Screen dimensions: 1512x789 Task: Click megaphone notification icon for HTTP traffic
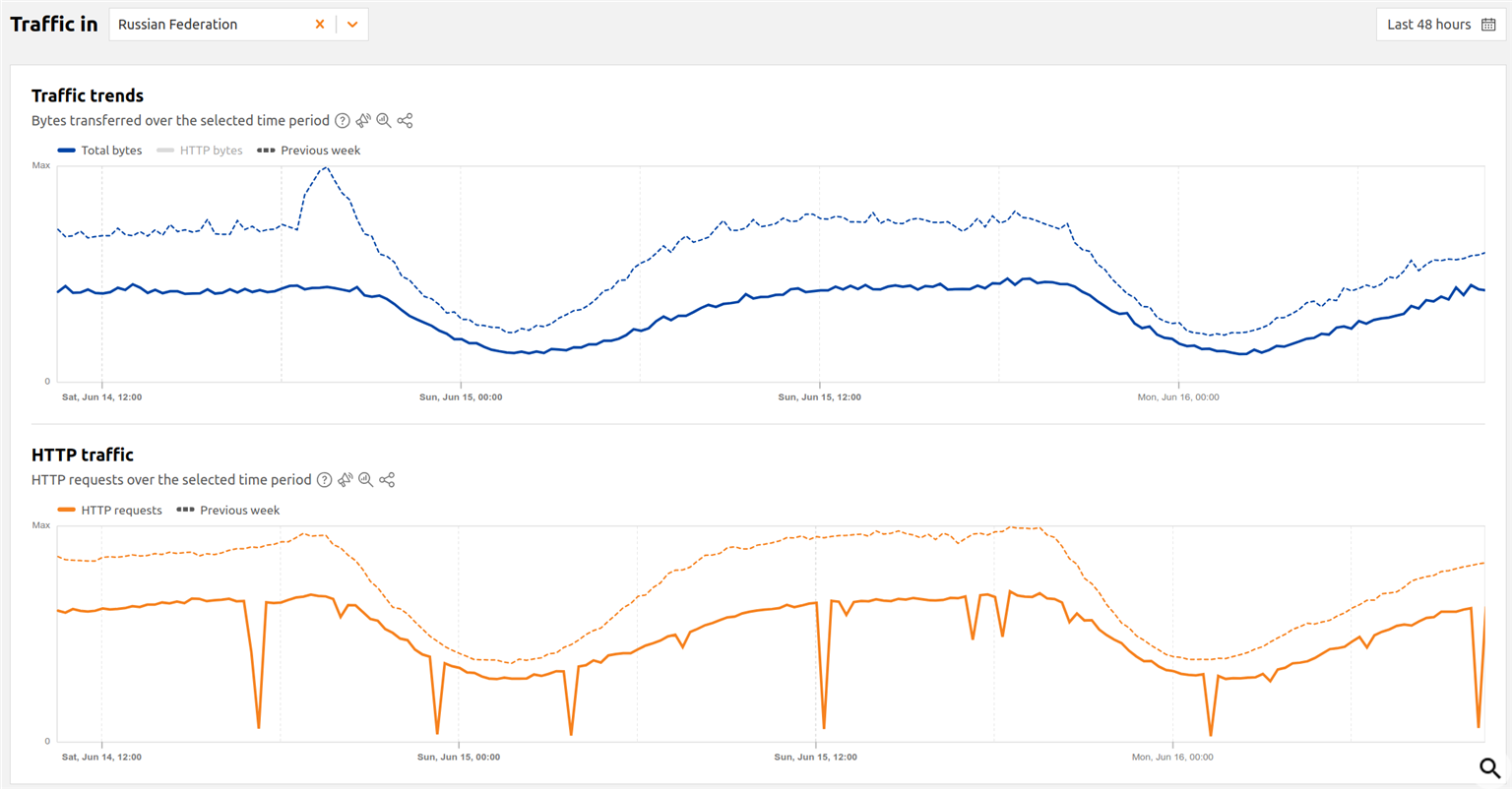[346, 480]
